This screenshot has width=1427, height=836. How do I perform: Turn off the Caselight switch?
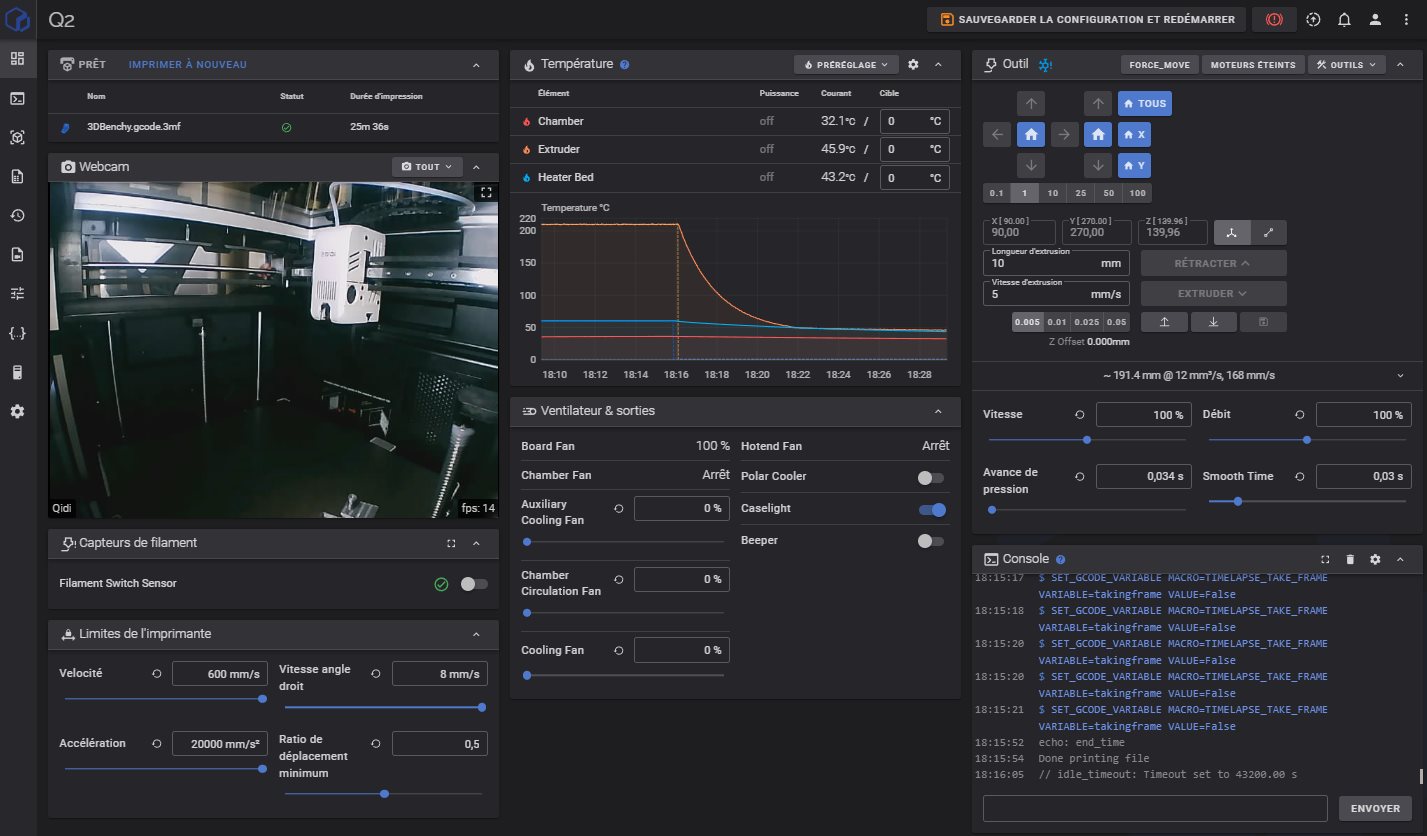click(932, 510)
